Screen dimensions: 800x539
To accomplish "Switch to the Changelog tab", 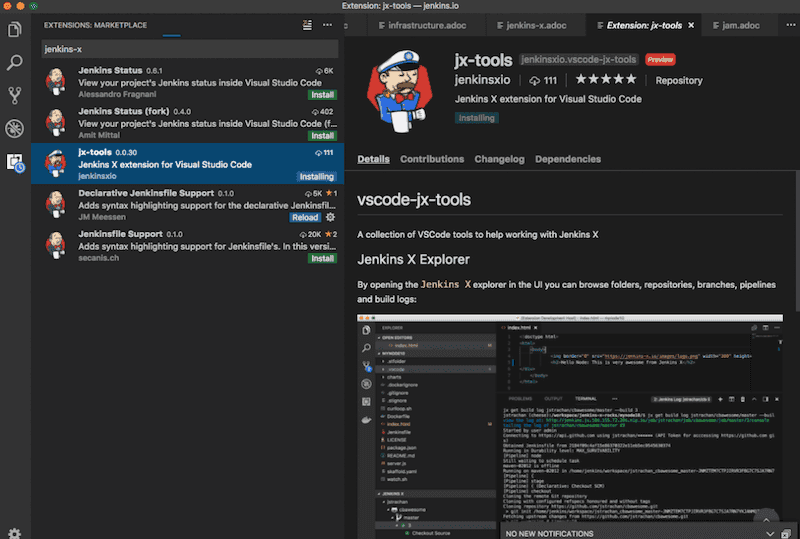I will click(x=499, y=159).
